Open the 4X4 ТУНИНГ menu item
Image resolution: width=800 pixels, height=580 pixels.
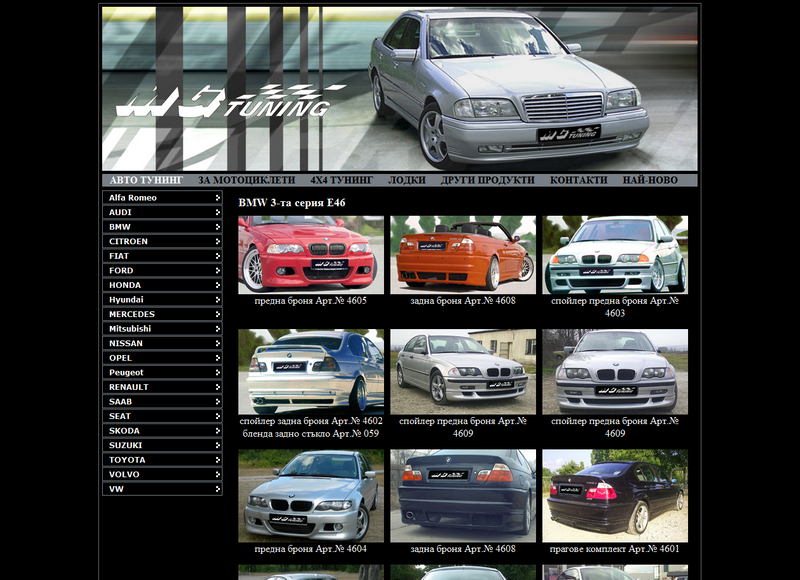coord(342,180)
